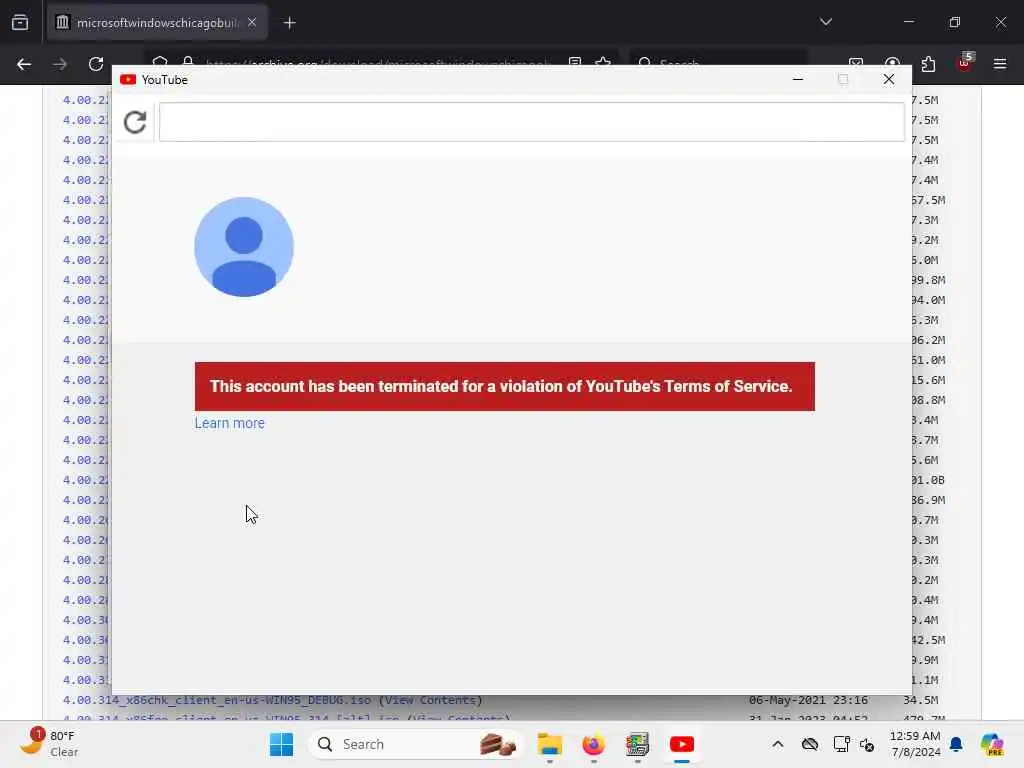Open Firefox from the taskbar
The height and width of the screenshot is (768, 1024).
(x=594, y=744)
